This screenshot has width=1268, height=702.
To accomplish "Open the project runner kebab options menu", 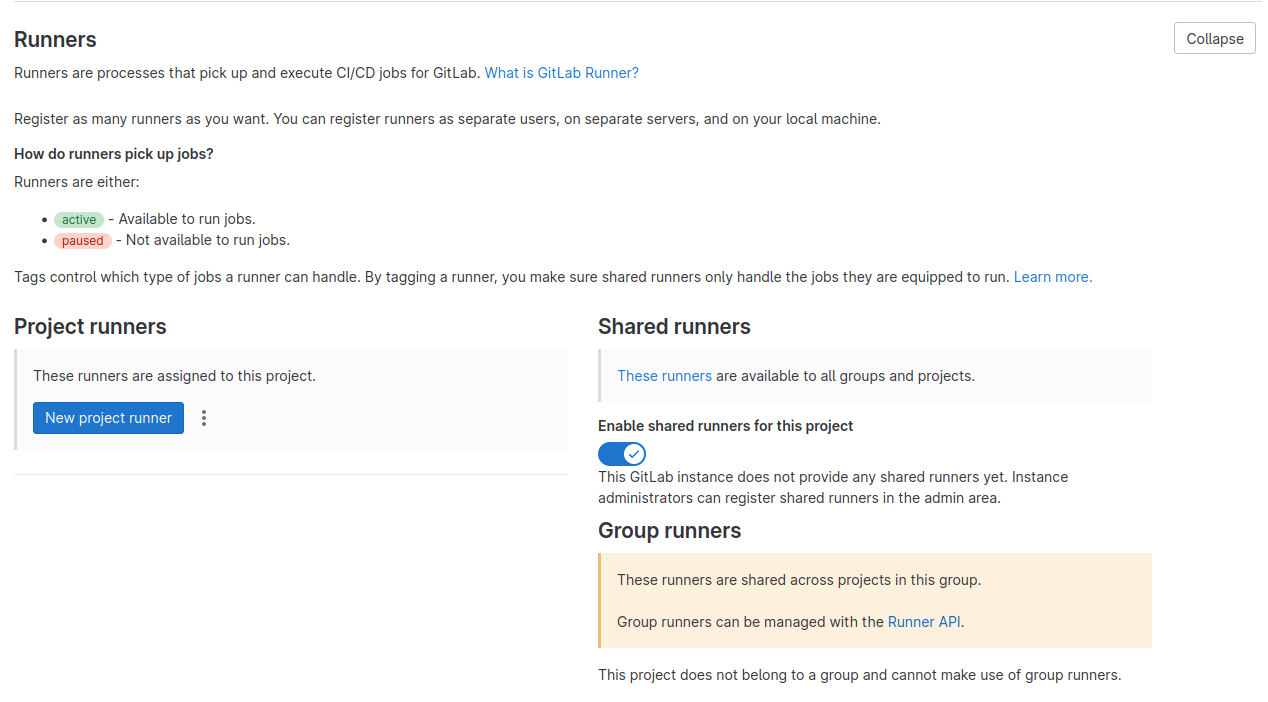I will 204,418.
